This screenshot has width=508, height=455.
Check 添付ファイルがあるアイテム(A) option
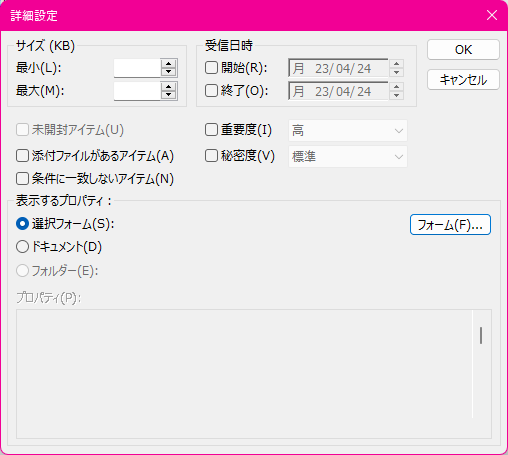(22, 156)
